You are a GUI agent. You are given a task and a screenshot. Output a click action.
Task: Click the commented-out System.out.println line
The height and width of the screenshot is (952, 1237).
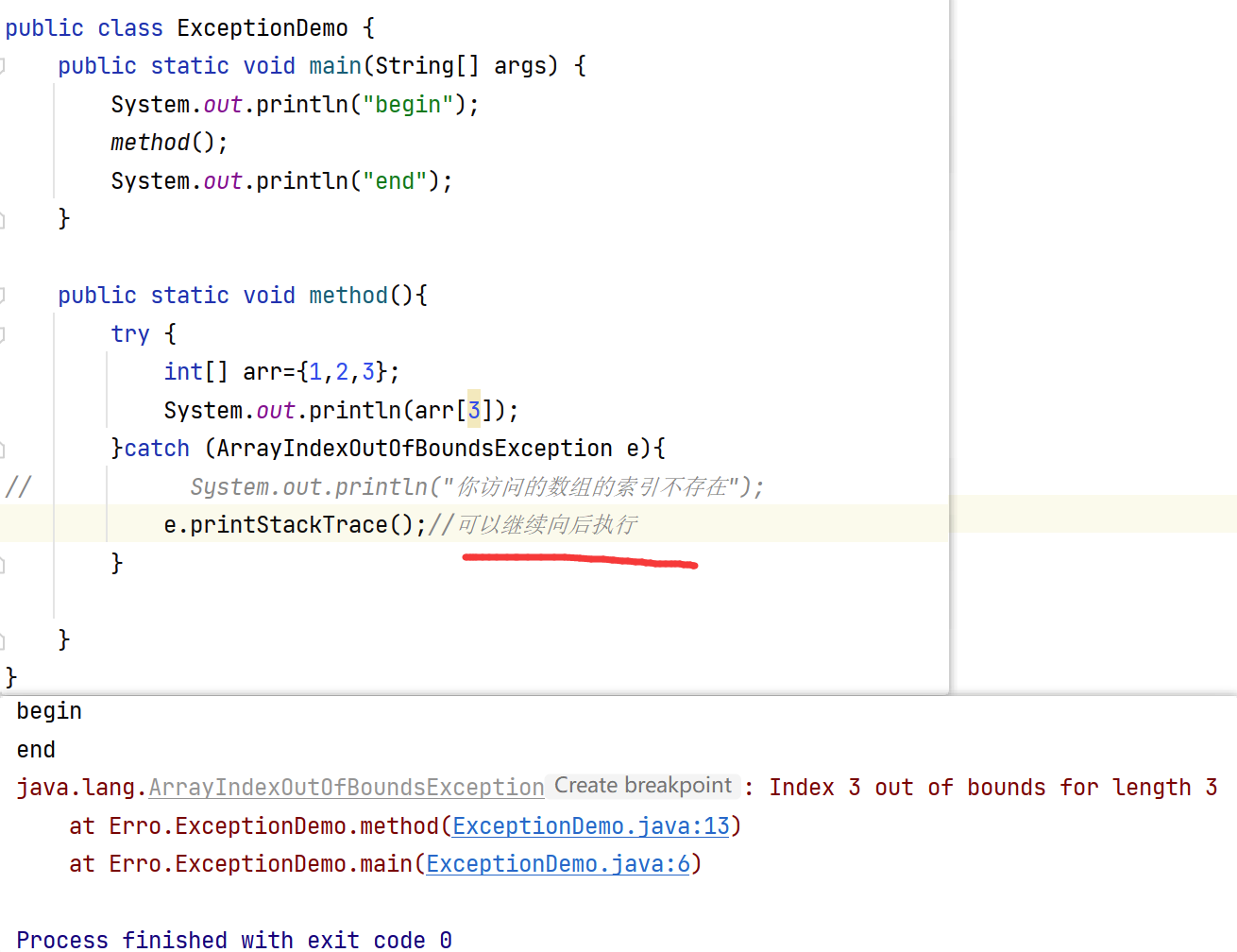[477, 487]
